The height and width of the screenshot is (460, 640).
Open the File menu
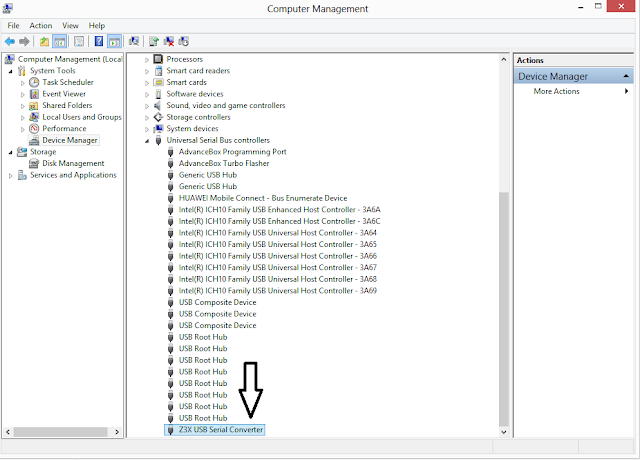(13, 25)
